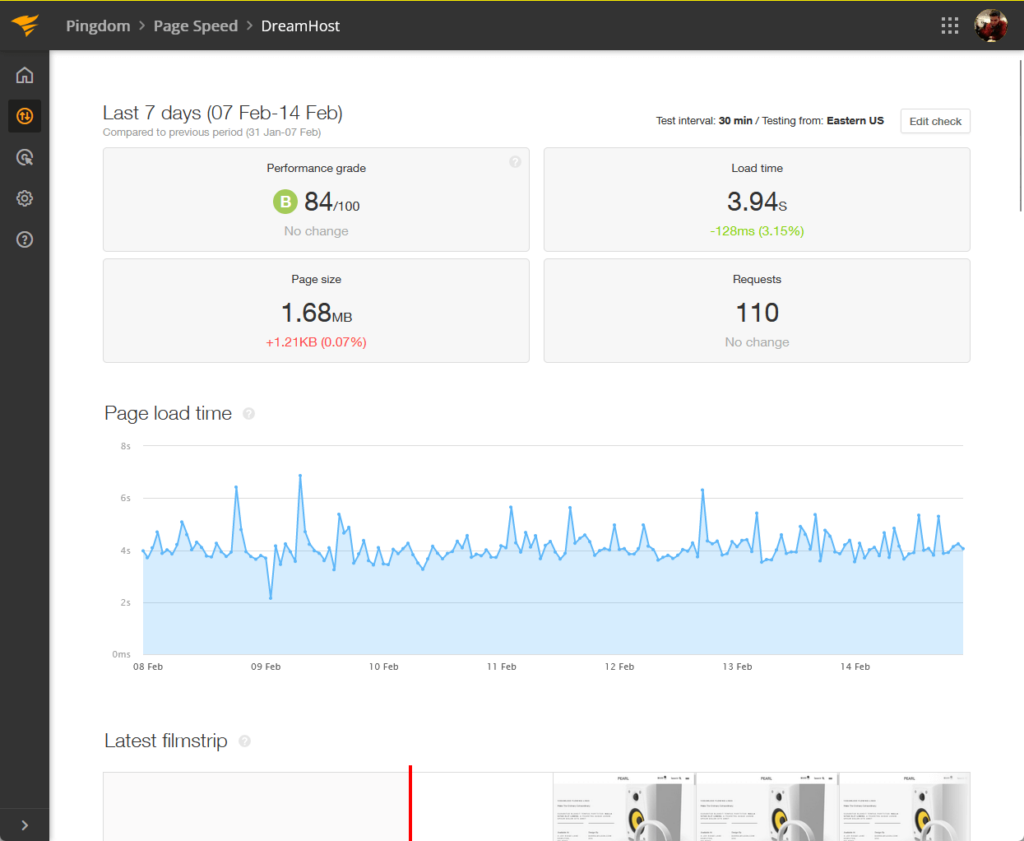
Task: Click the Last 7 days heading
Action: (x=223, y=113)
